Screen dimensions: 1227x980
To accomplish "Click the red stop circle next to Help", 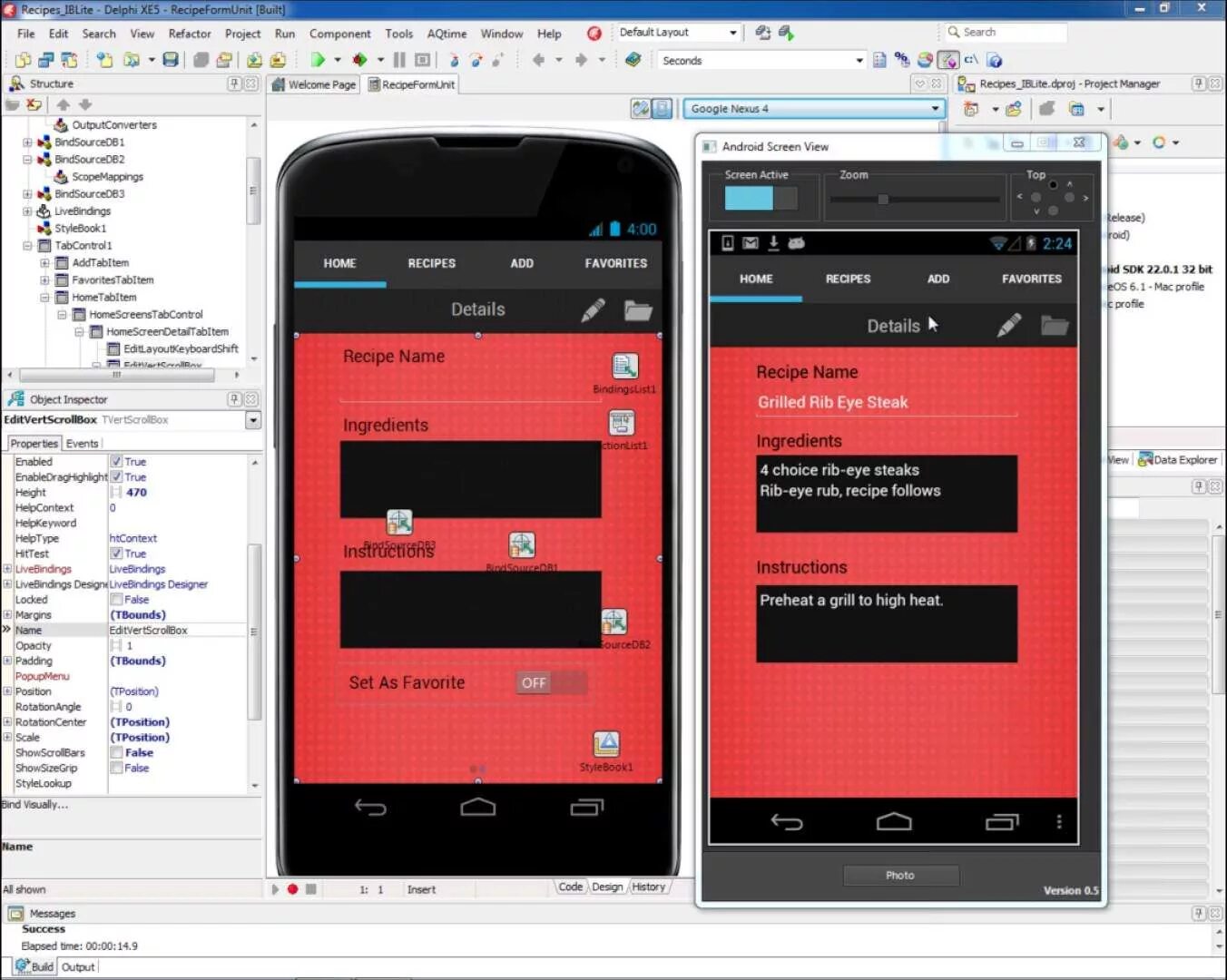I will tap(594, 34).
